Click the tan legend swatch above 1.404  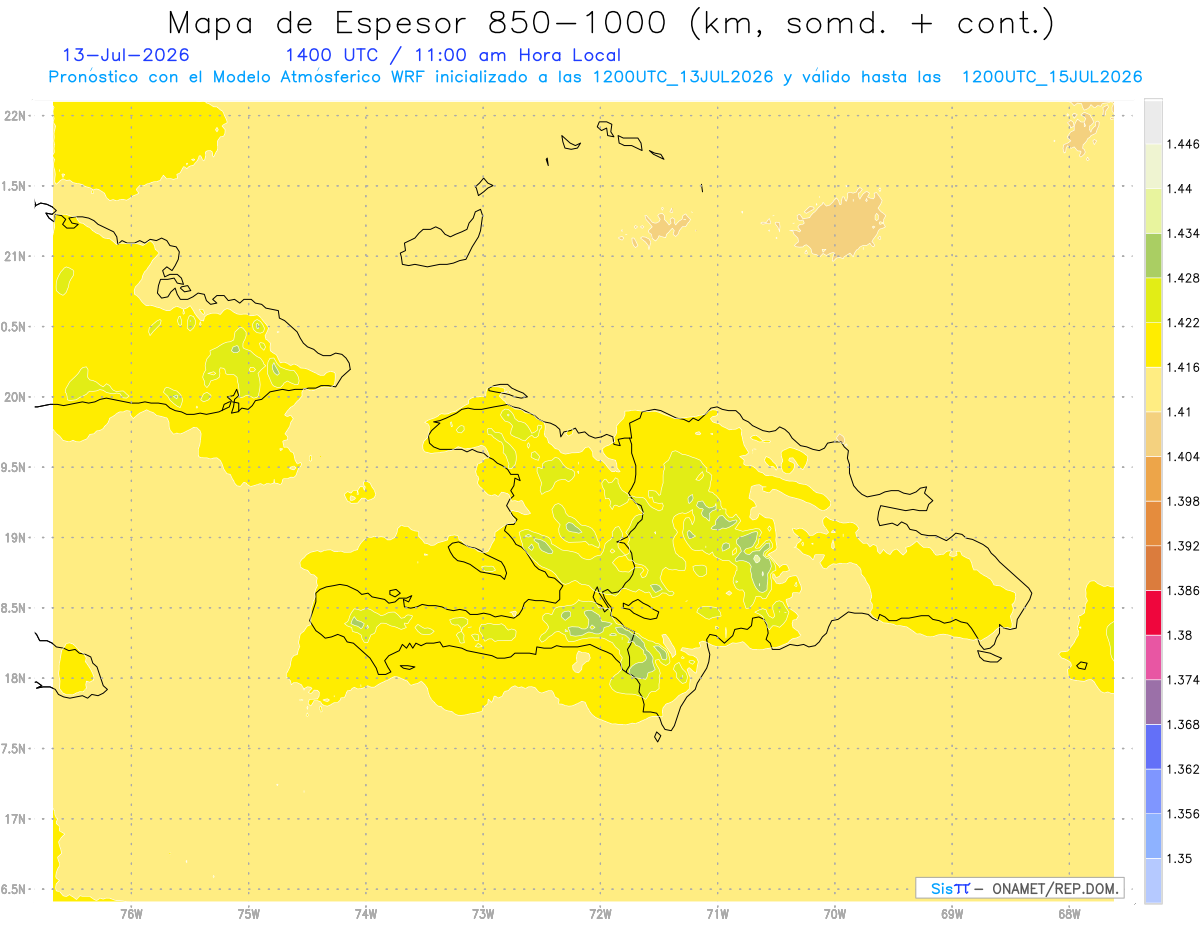coord(1153,434)
